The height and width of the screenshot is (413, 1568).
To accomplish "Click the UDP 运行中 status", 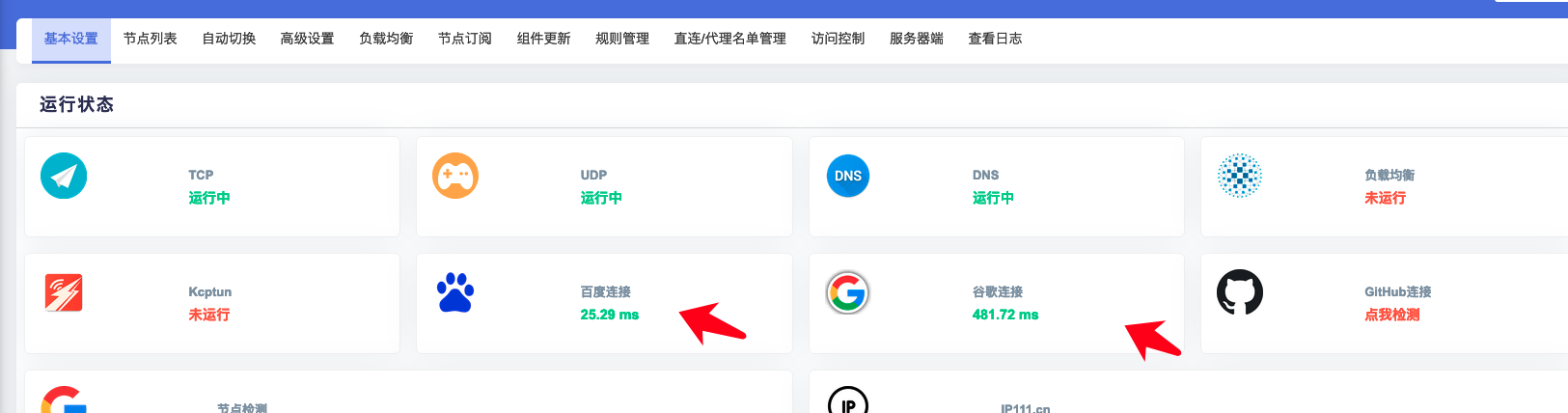I will tap(601, 198).
